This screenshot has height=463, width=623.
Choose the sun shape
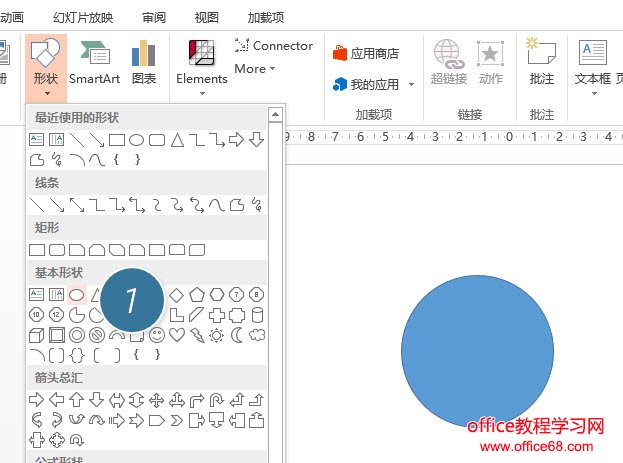(x=217, y=335)
